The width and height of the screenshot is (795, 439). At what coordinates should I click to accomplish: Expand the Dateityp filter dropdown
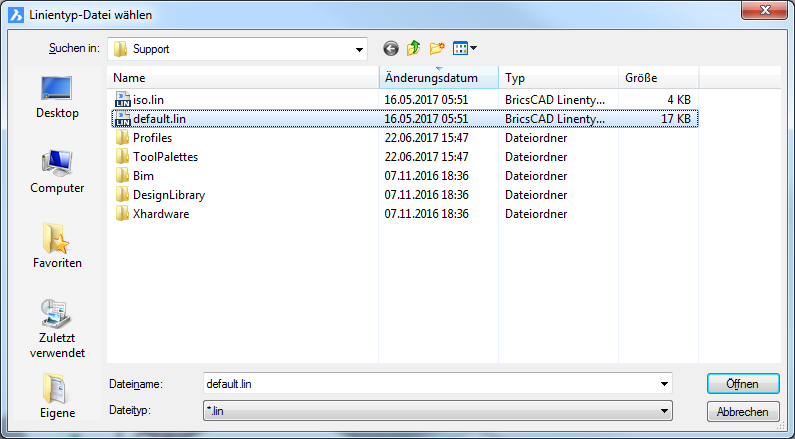(664, 410)
